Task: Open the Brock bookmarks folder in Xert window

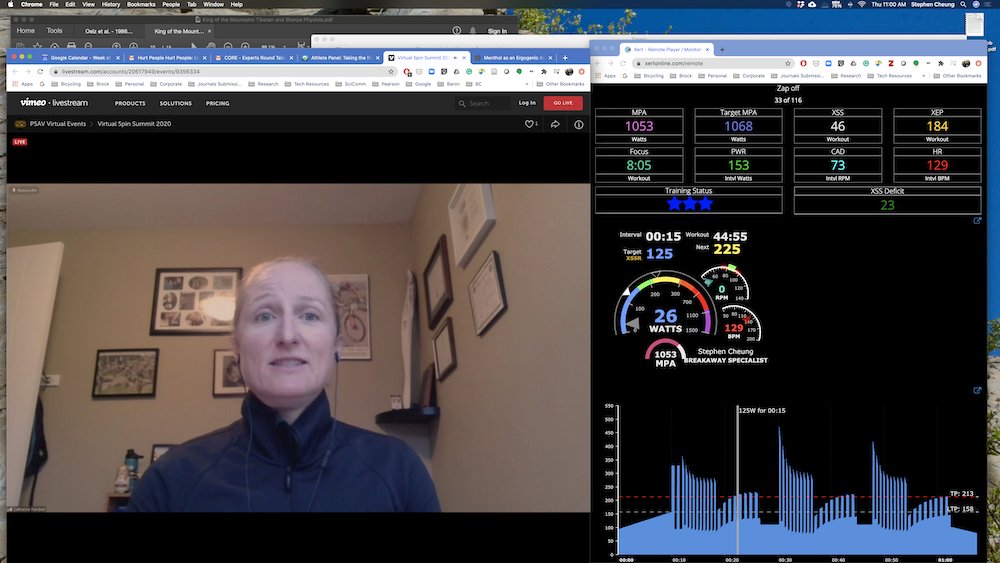Action: click(x=680, y=75)
